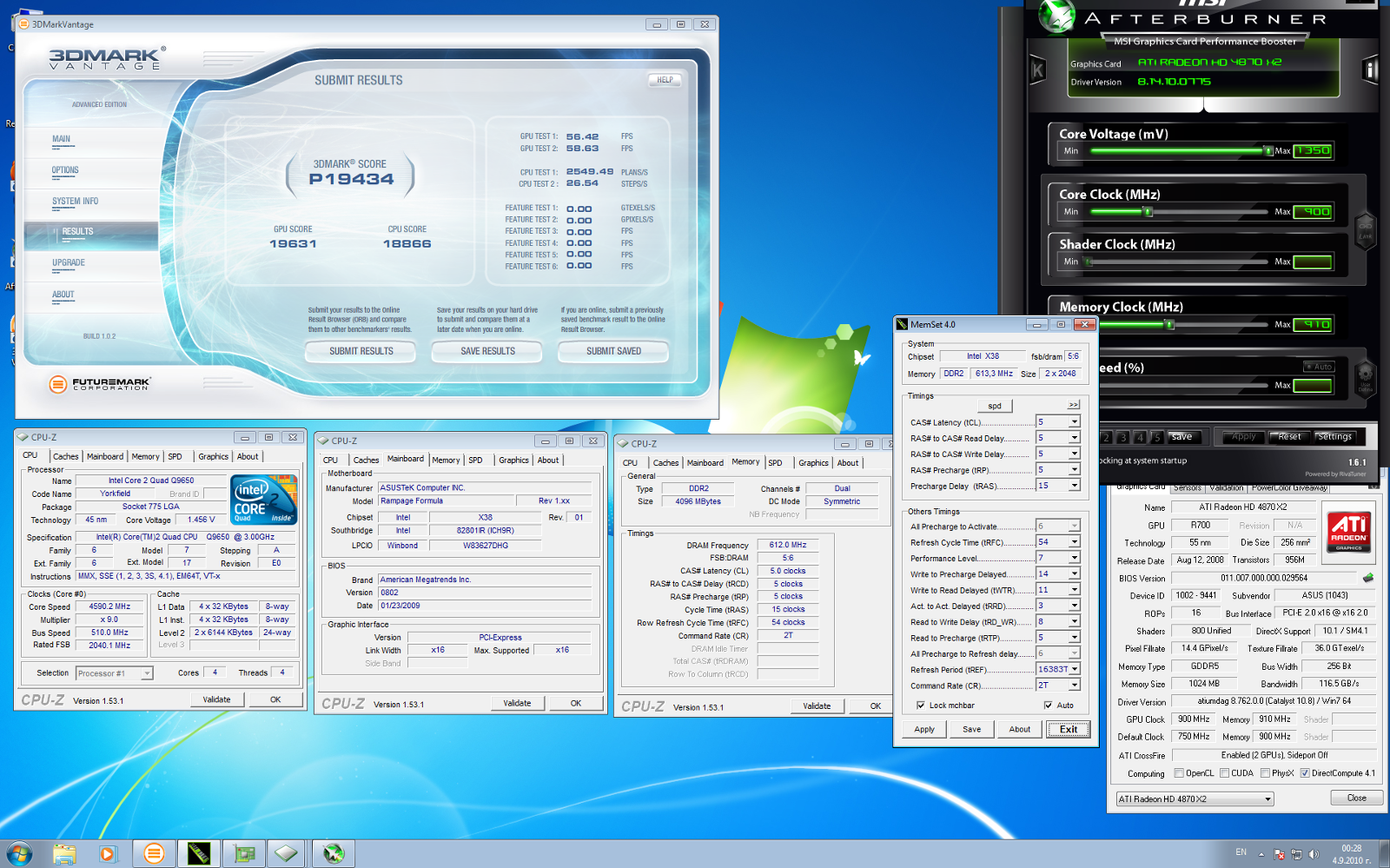The height and width of the screenshot is (868, 1390).
Task: Click SAVE RESULTS button in 3DMark
Action: point(487,351)
